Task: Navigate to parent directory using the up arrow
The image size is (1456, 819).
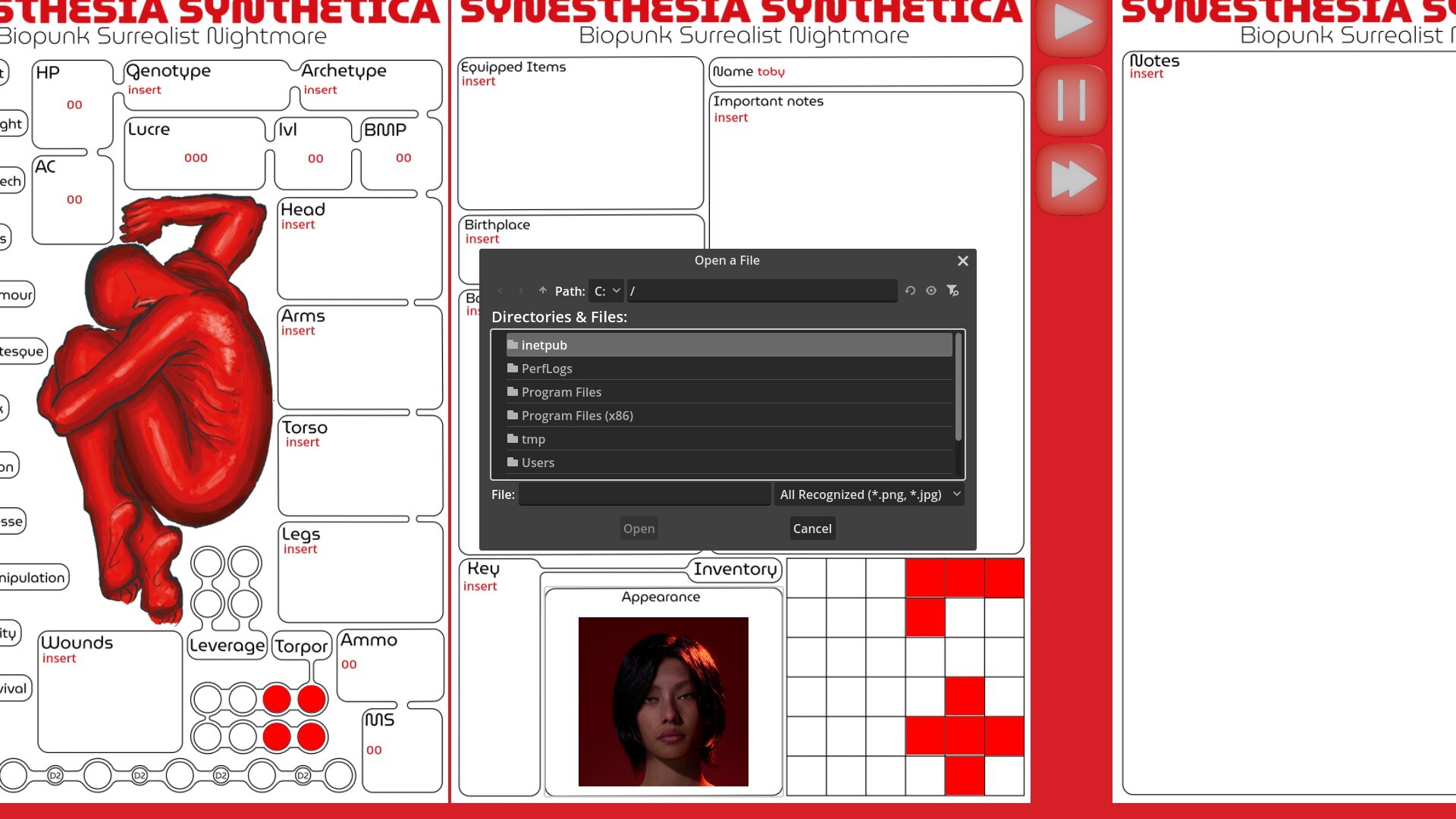Action: 543,290
